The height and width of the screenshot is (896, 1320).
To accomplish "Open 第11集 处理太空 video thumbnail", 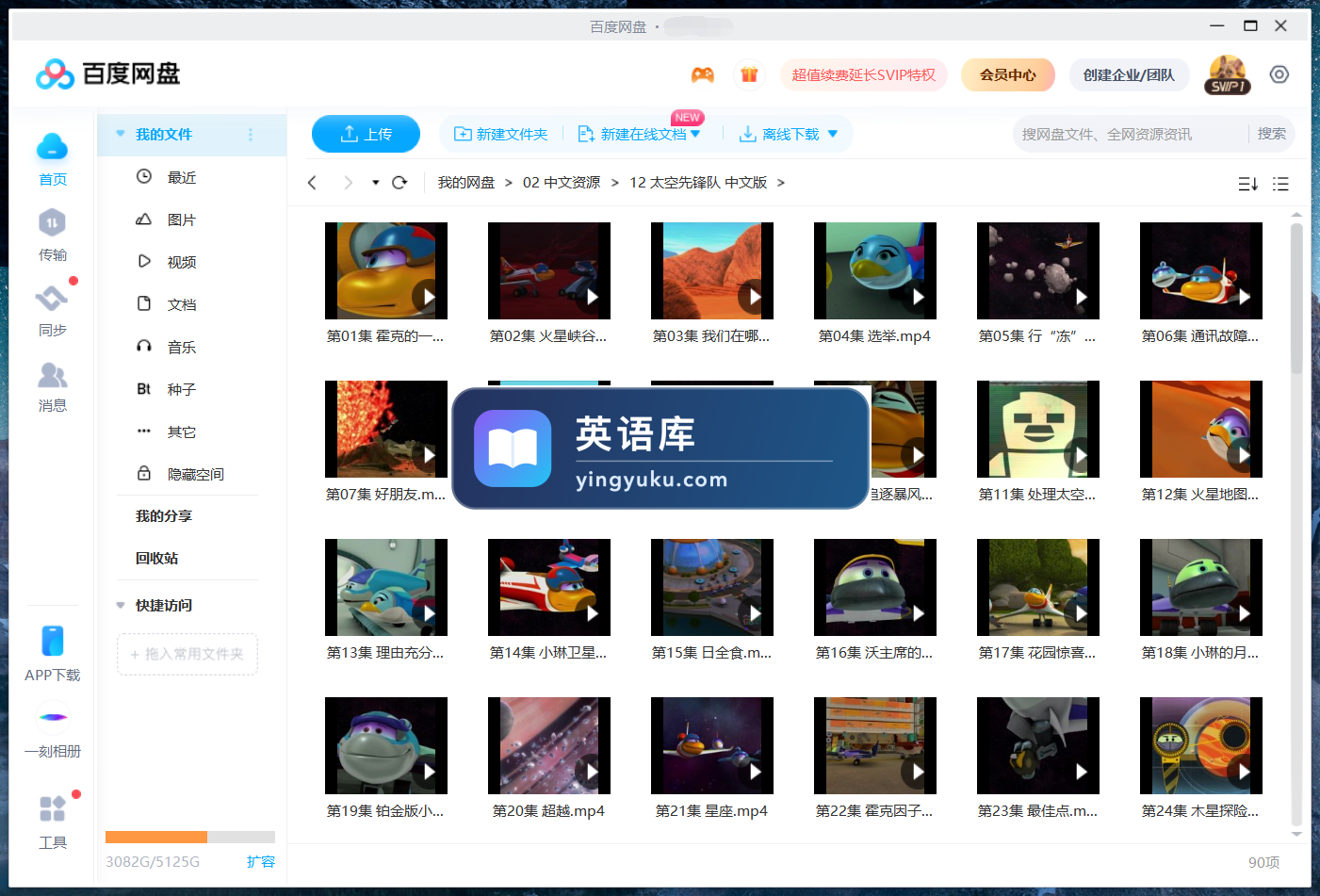I will click(1038, 429).
